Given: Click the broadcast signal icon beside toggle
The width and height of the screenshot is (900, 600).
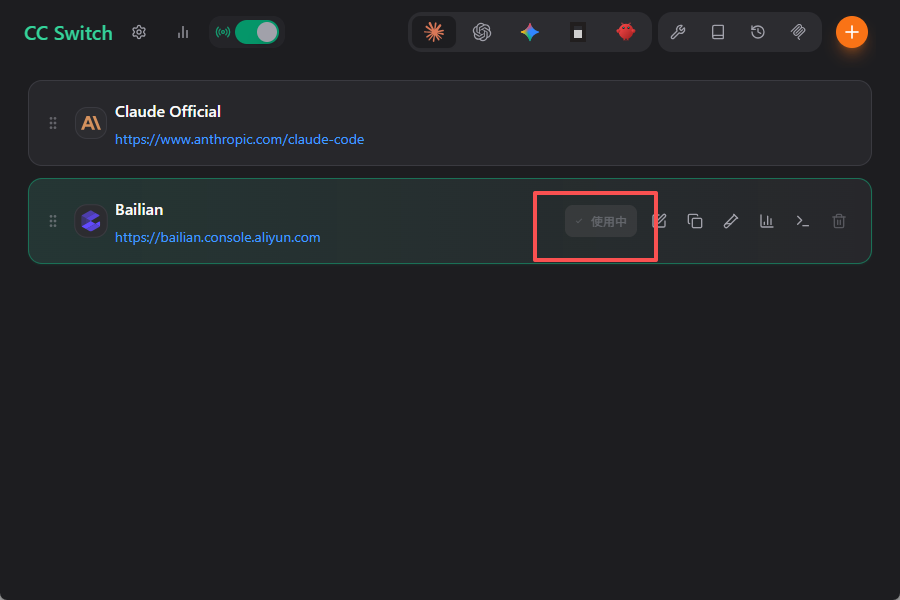Looking at the screenshot, I should pyautogui.click(x=223, y=32).
